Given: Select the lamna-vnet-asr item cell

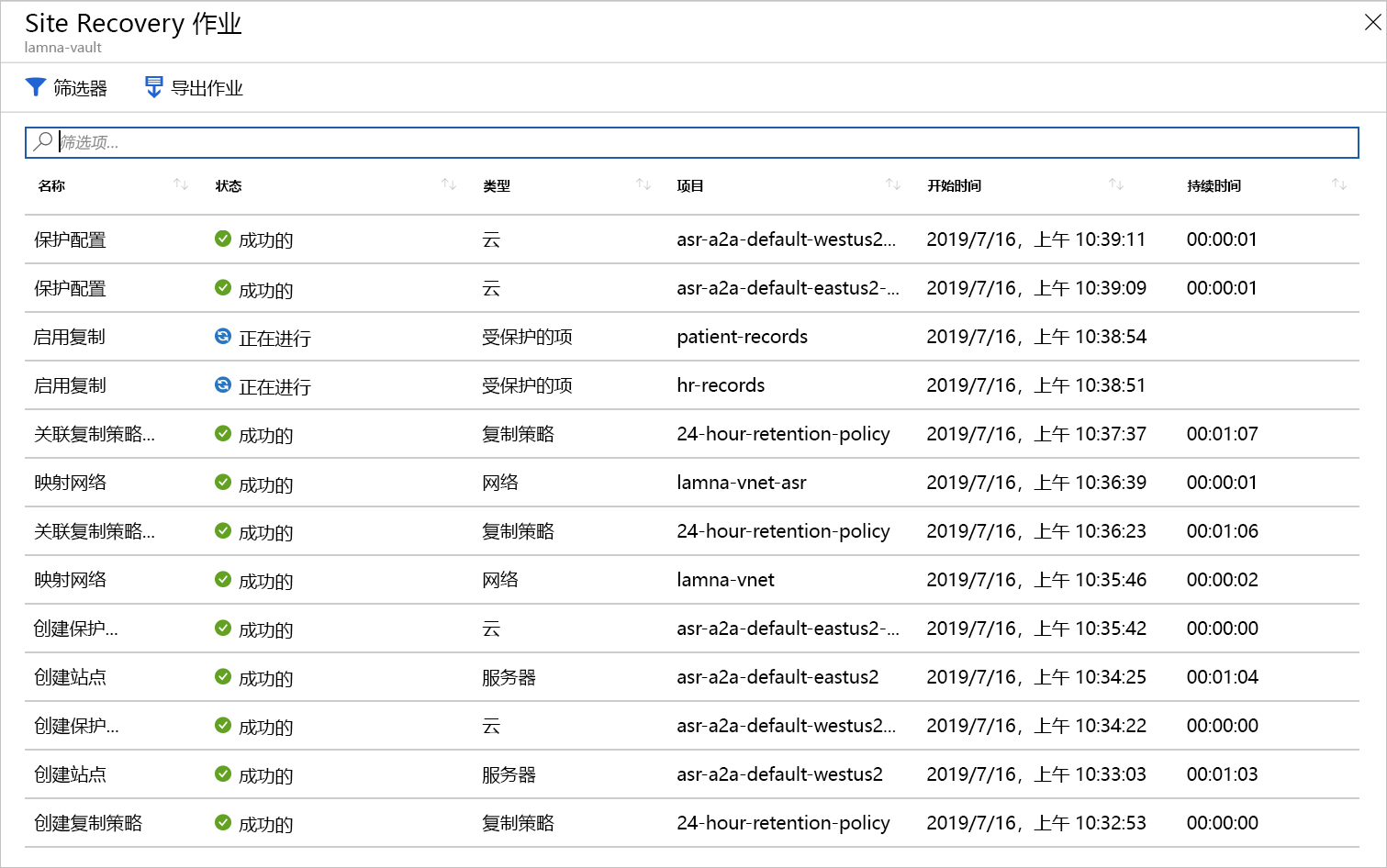Looking at the screenshot, I should pyautogui.click(x=742, y=483).
